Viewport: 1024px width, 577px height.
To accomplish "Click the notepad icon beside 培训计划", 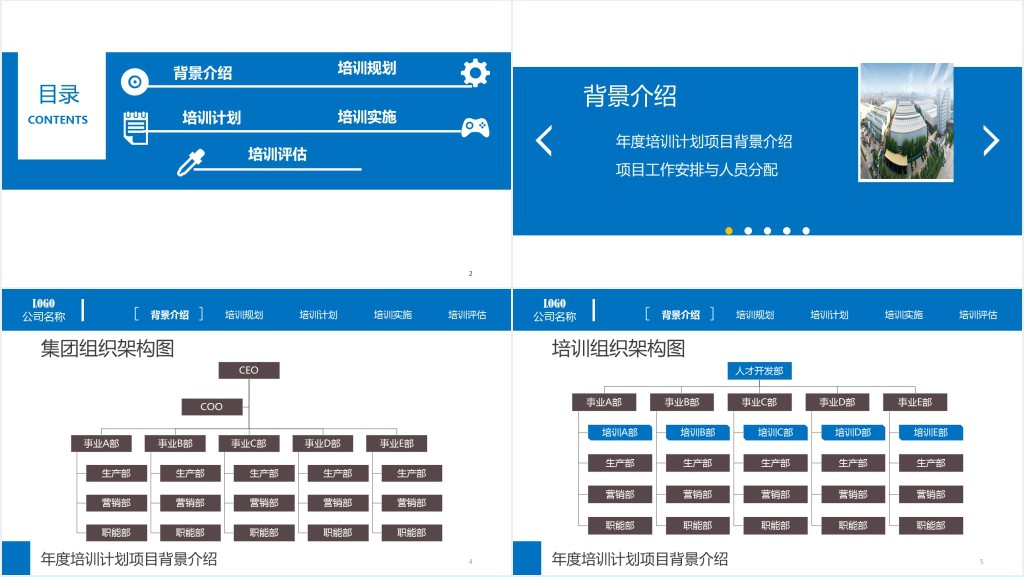I will (x=135, y=127).
